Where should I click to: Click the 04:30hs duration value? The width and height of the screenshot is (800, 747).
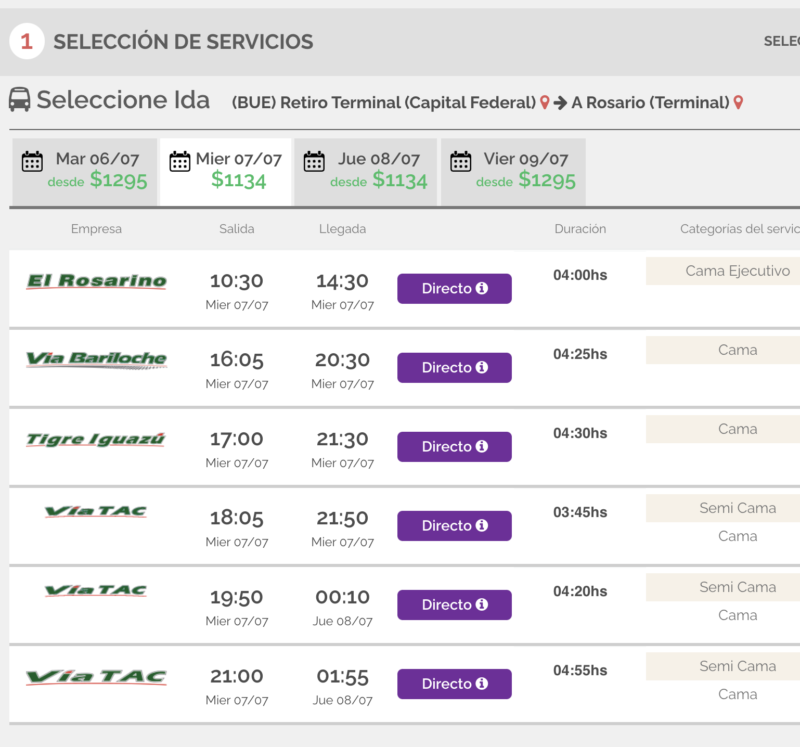point(580,434)
